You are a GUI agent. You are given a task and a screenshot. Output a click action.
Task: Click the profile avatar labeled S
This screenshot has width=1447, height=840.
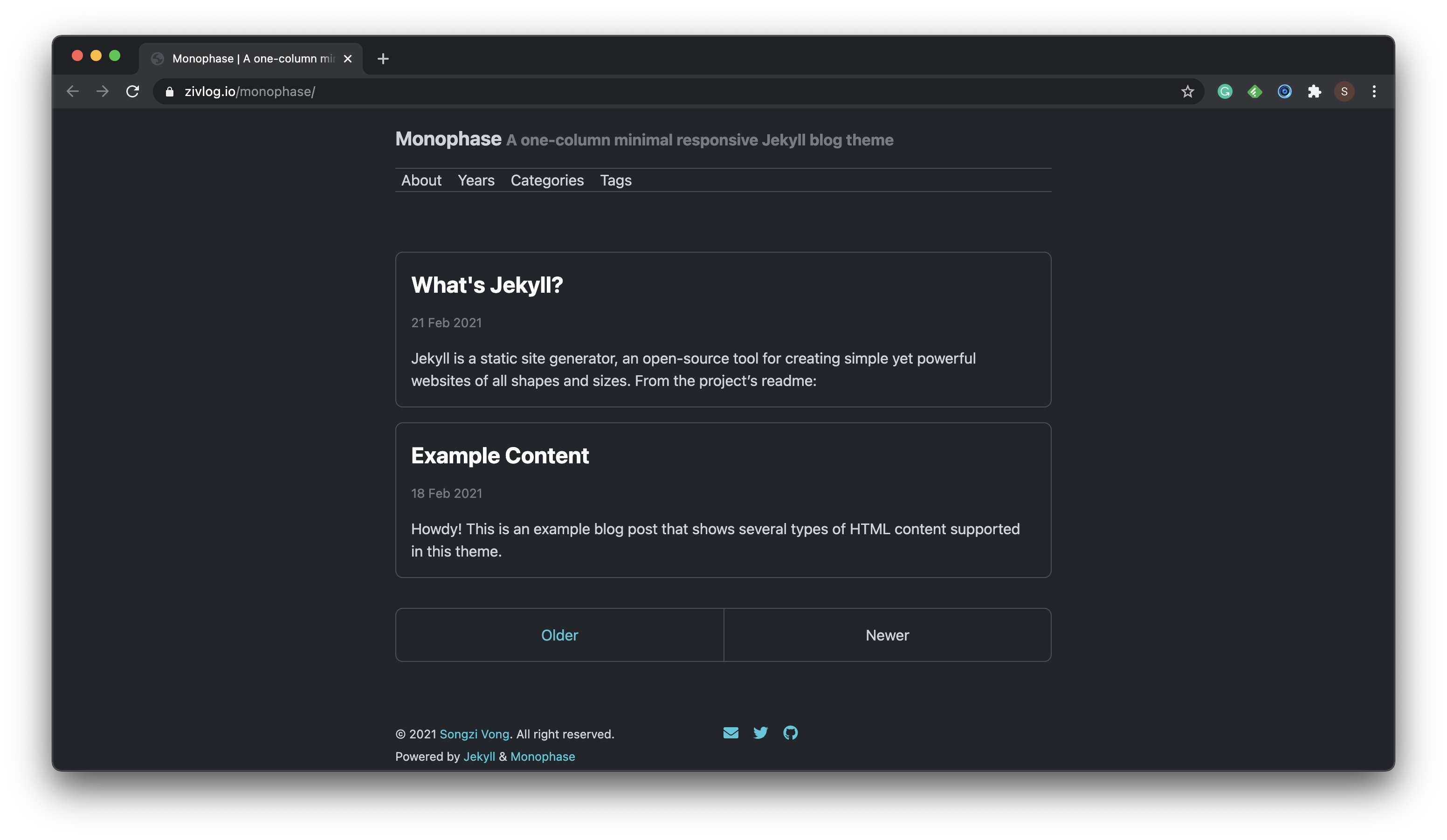pyautogui.click(x=1344, y=91)
